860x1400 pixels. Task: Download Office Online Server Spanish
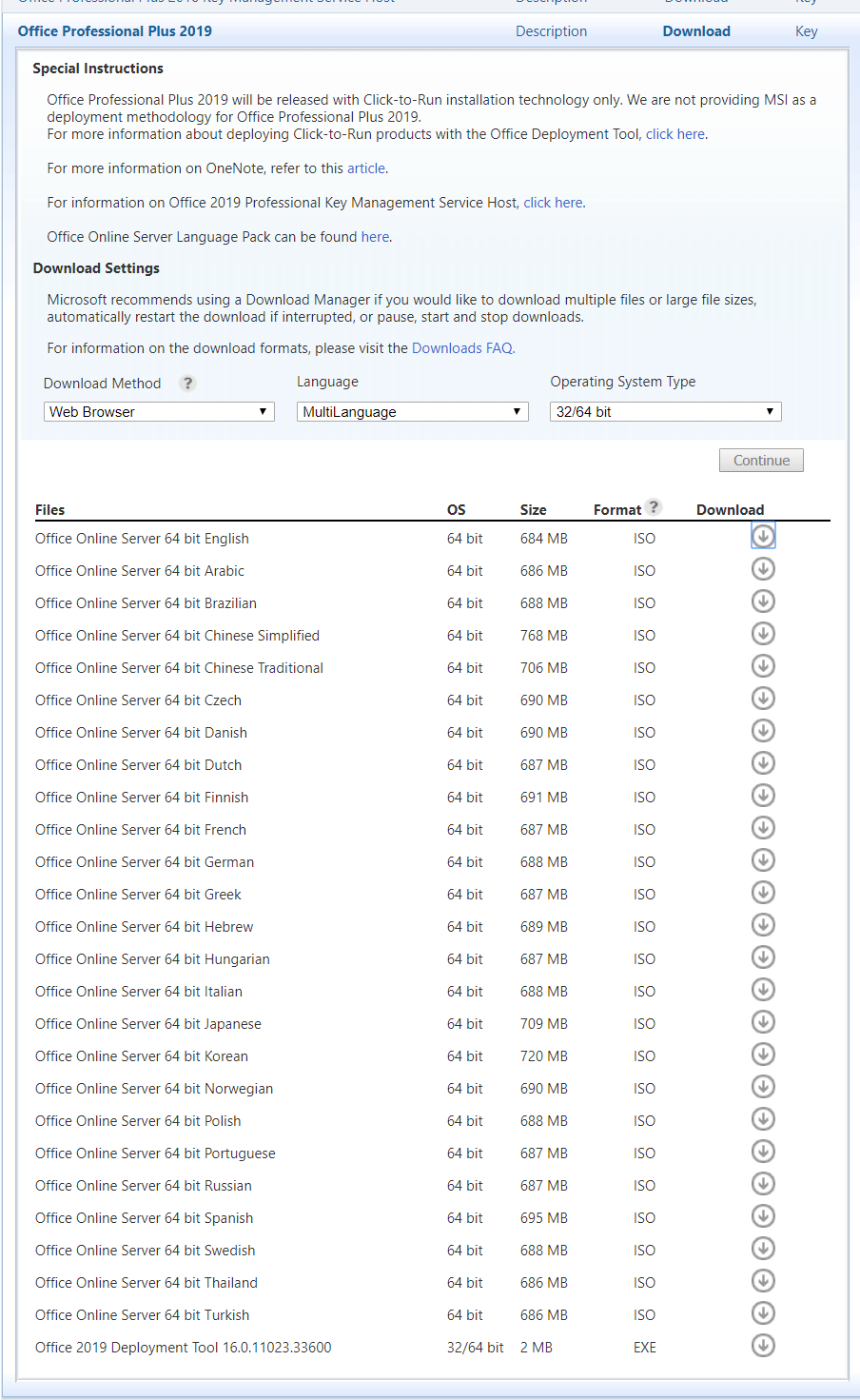tap(763, 1216)
